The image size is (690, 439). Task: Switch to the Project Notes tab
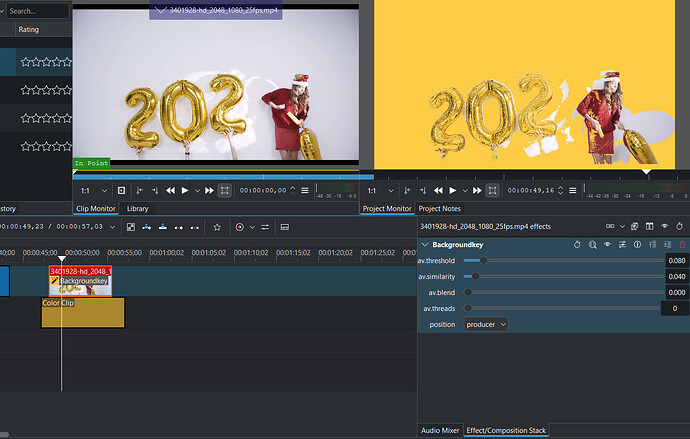440,209
